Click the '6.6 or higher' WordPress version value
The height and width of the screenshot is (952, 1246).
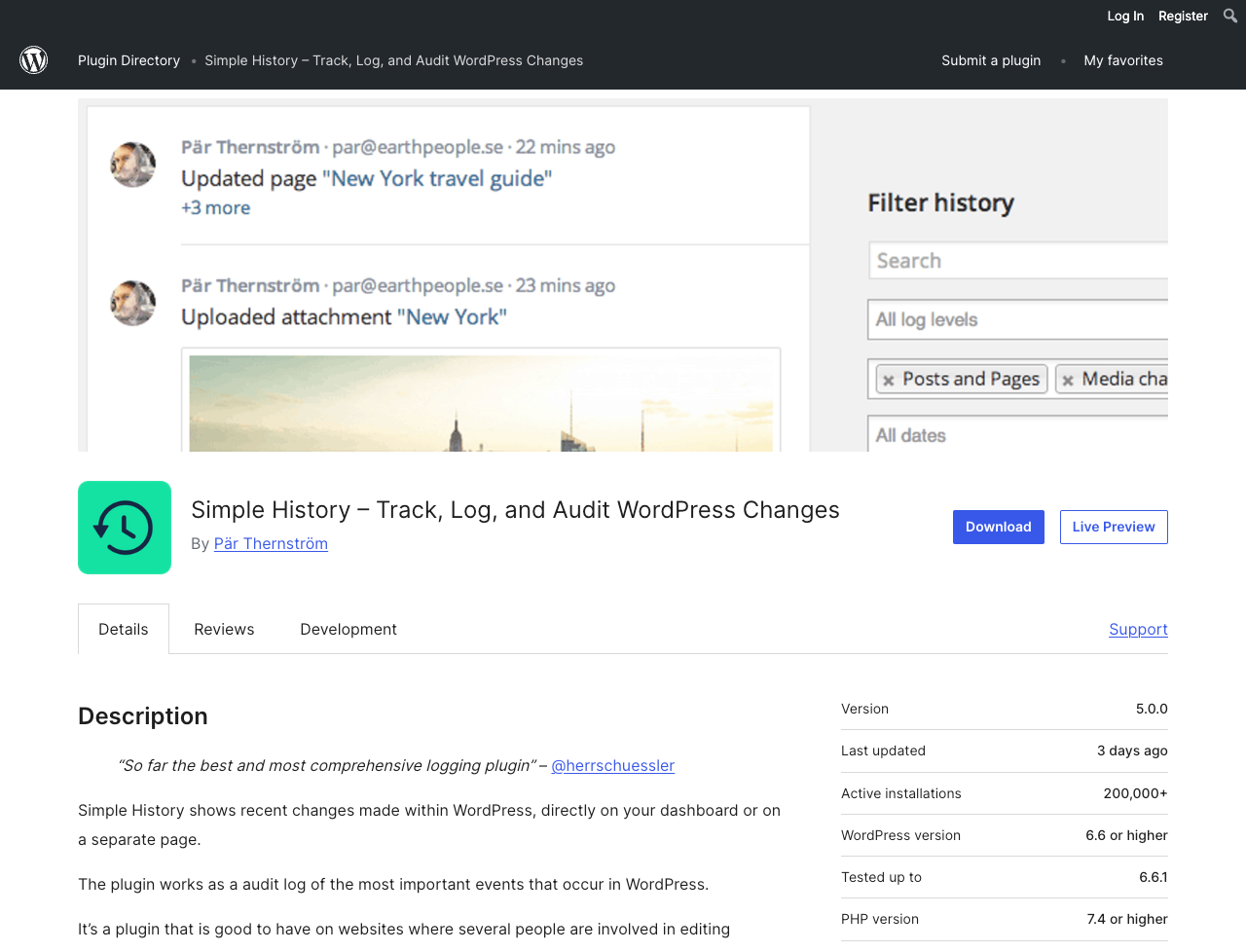click(x=1126, y=835)
